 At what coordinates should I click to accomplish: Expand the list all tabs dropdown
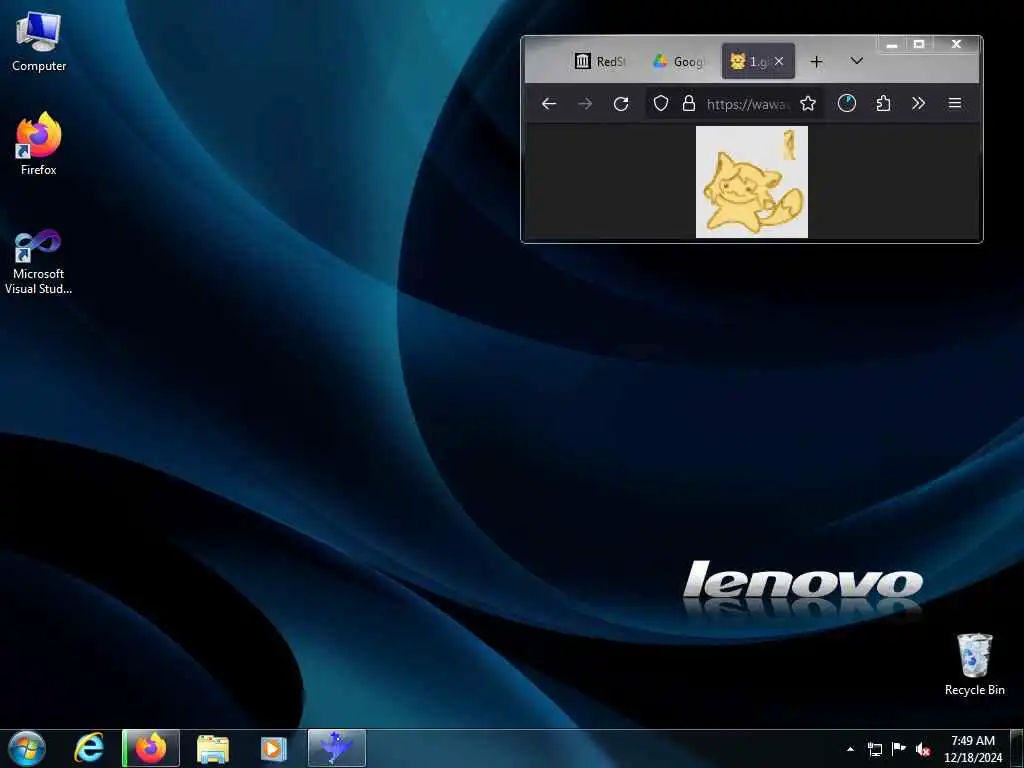click(x=857, y=61)
